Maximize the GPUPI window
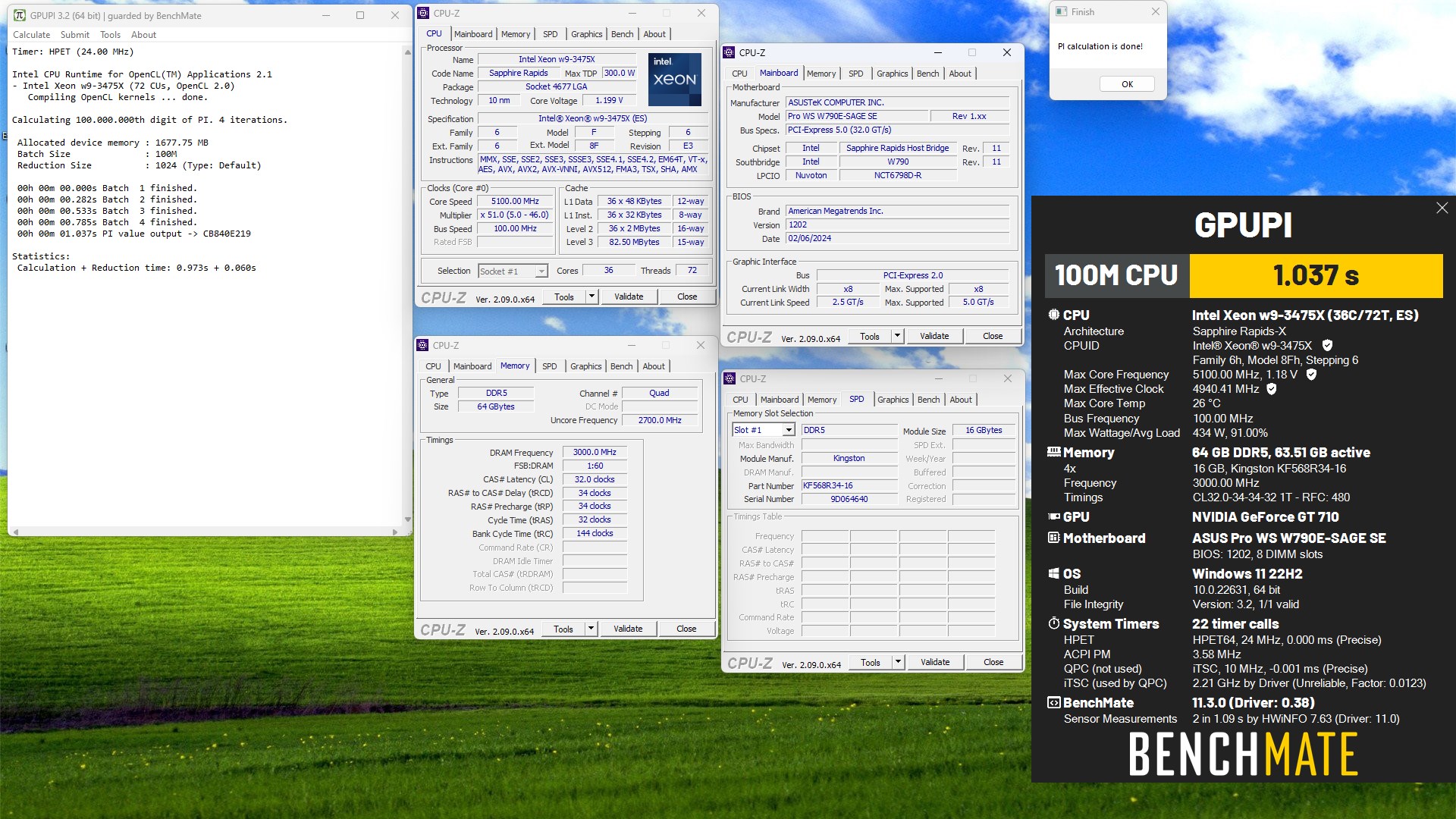Image resolution: width=1456 pixels, height=819 pixels. (360, 15)
